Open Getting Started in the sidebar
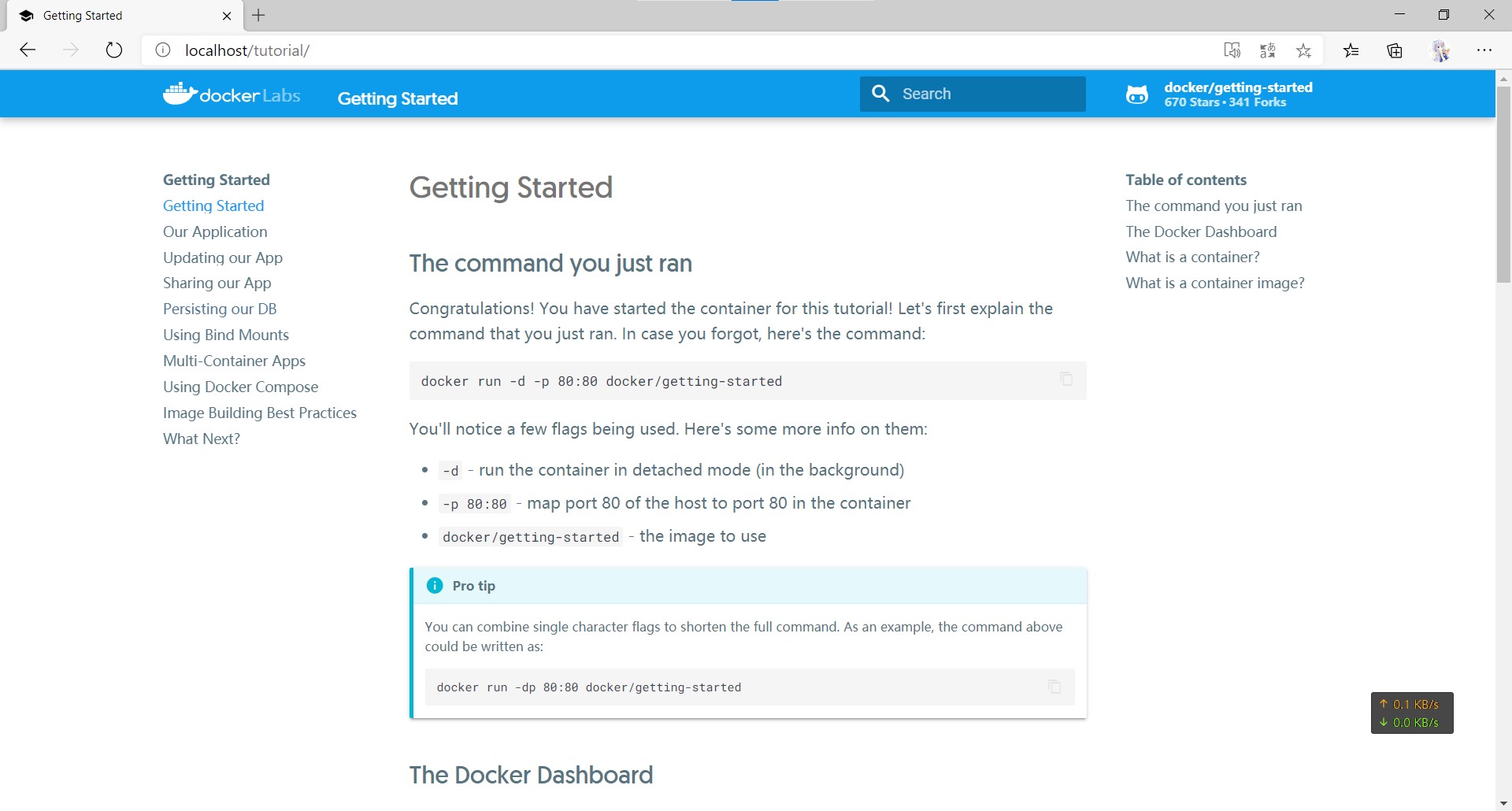Image resolution: width=1512 pixels, height=811 pixels. coord(213,206)
